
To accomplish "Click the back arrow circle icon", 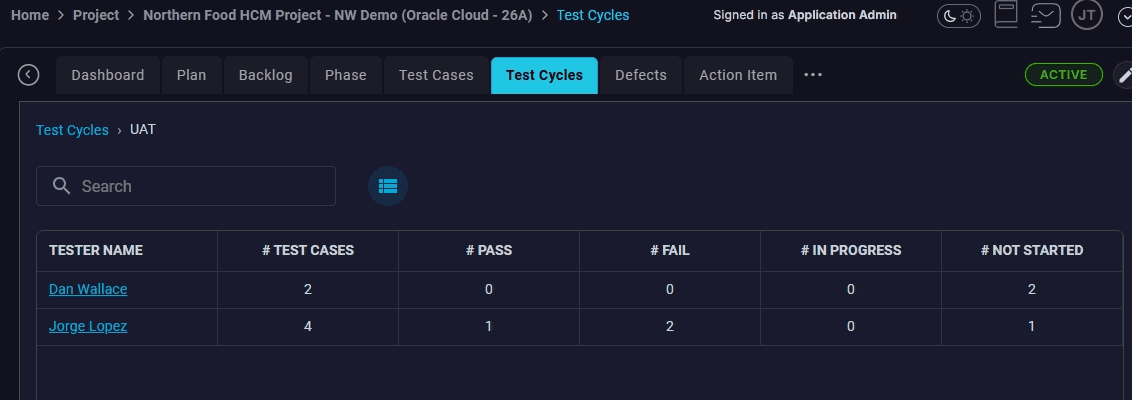I will pos(28,75).
